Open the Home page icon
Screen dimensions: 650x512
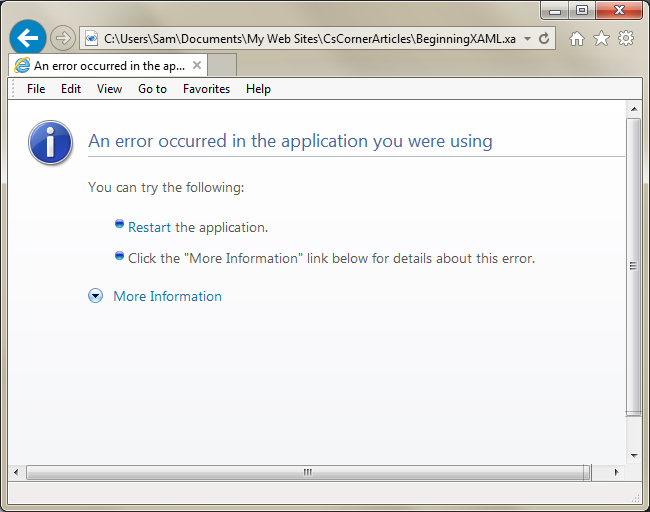[x=577, y=38]
